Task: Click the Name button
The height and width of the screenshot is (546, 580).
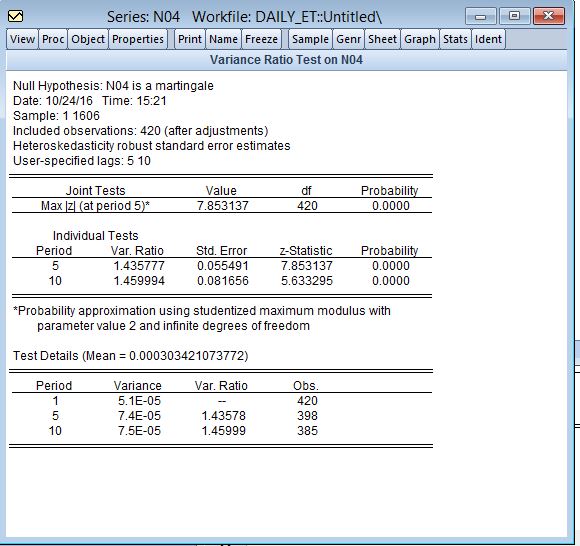Action: tap(223, 39)
